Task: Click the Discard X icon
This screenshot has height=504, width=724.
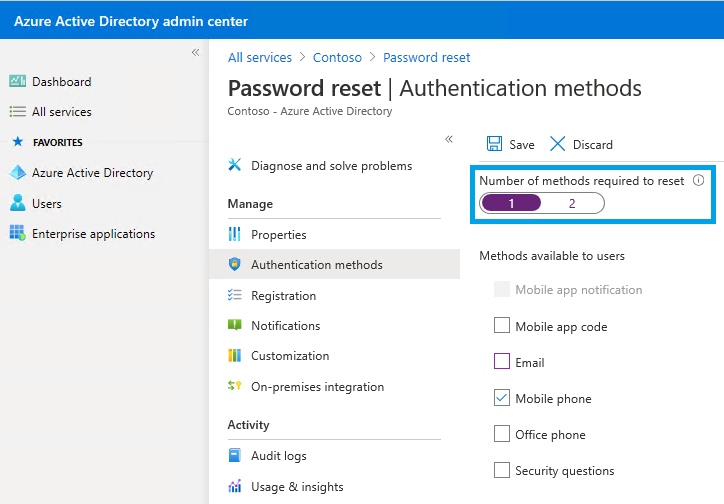Action: [558, 144]
